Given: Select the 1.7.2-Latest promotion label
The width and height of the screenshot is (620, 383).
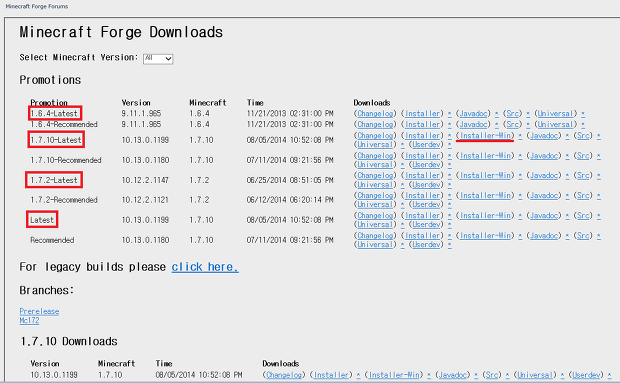Looking at the screenshot, I should [x=54, y=180].
